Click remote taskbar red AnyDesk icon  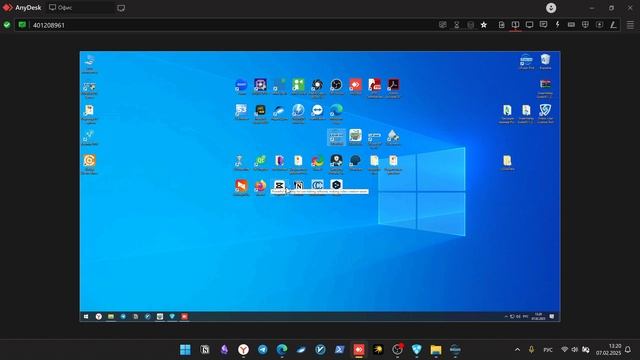(184, 316)
